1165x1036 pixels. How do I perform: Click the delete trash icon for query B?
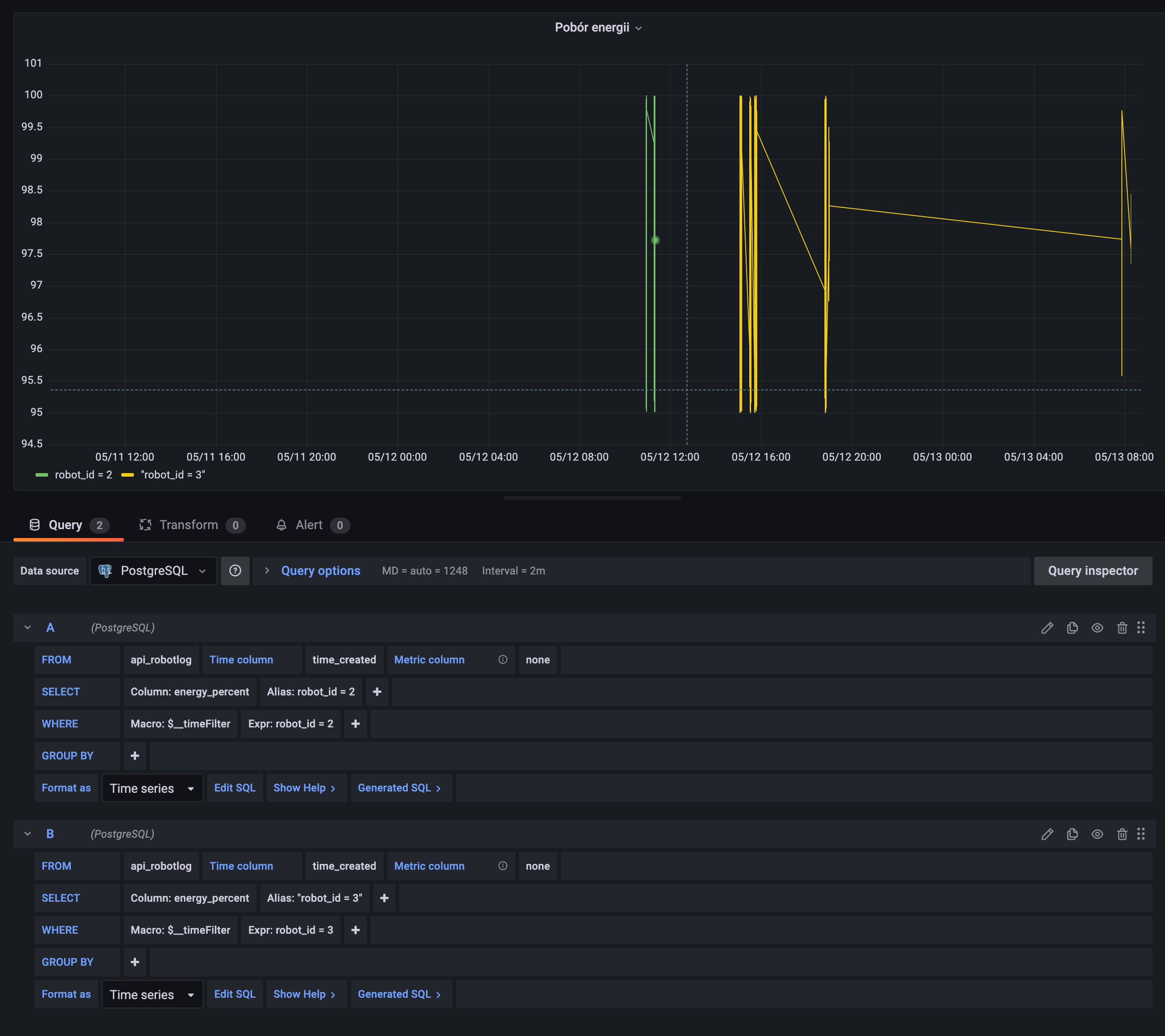click(1122, 834)
